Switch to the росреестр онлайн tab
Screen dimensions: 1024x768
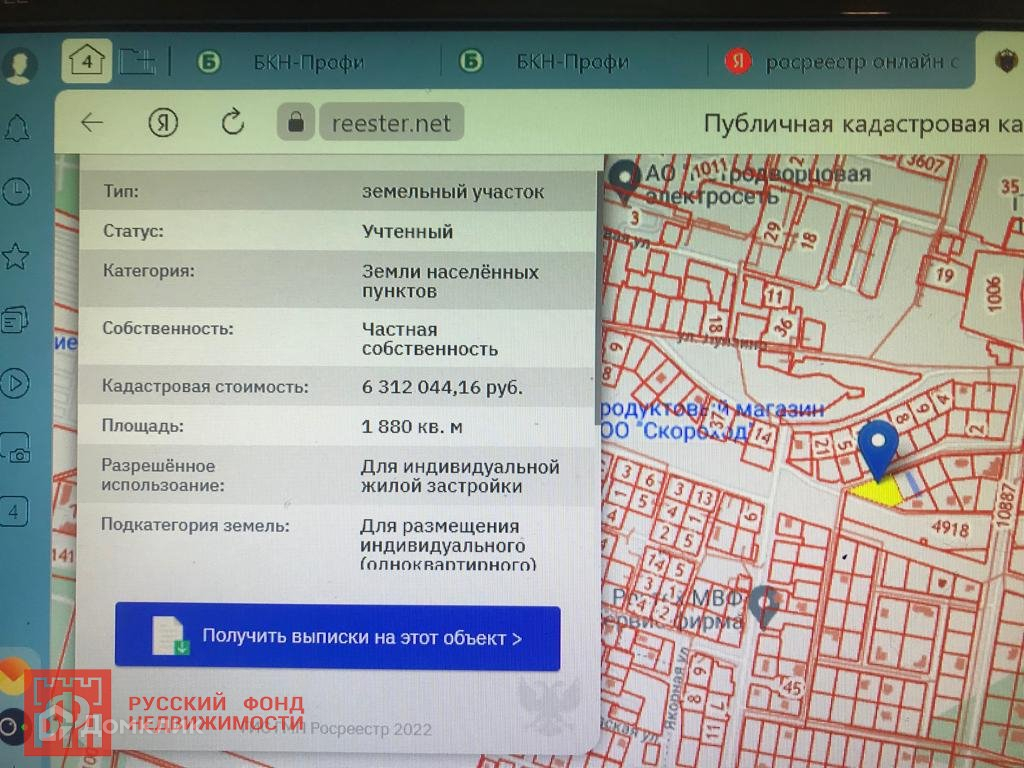coord(842,63)
